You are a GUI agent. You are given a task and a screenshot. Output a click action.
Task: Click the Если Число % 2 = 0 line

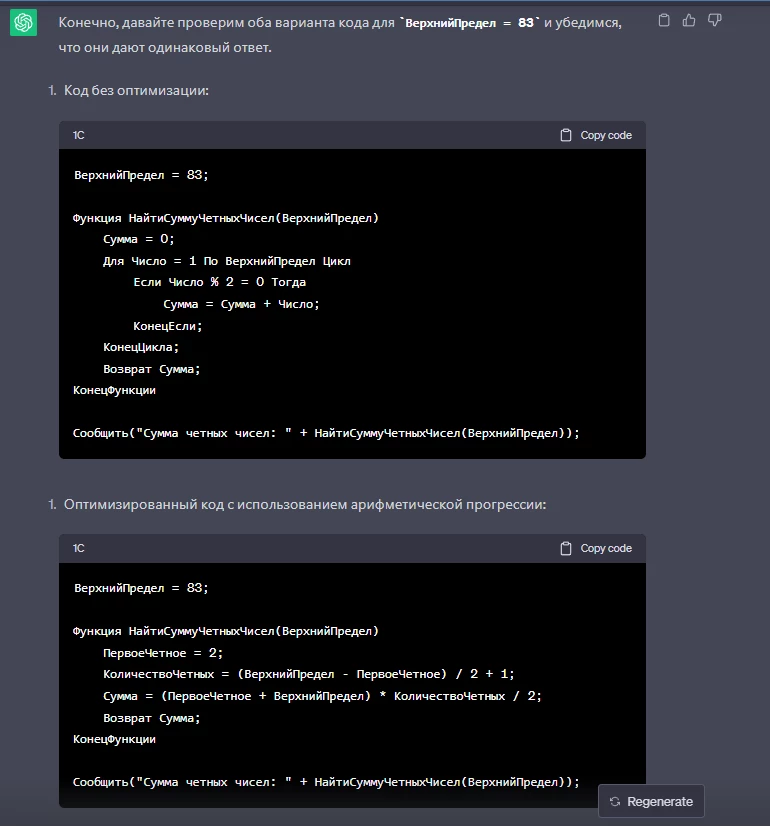click(220, 282)
